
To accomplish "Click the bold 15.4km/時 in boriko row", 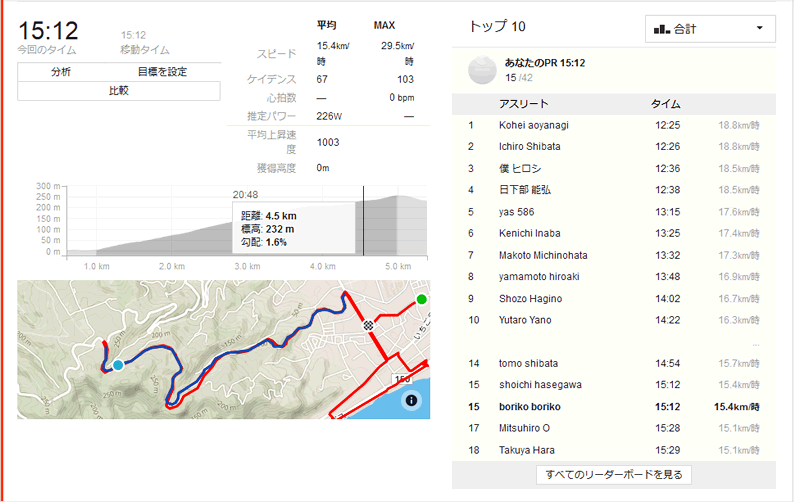I will pos(737,407).
